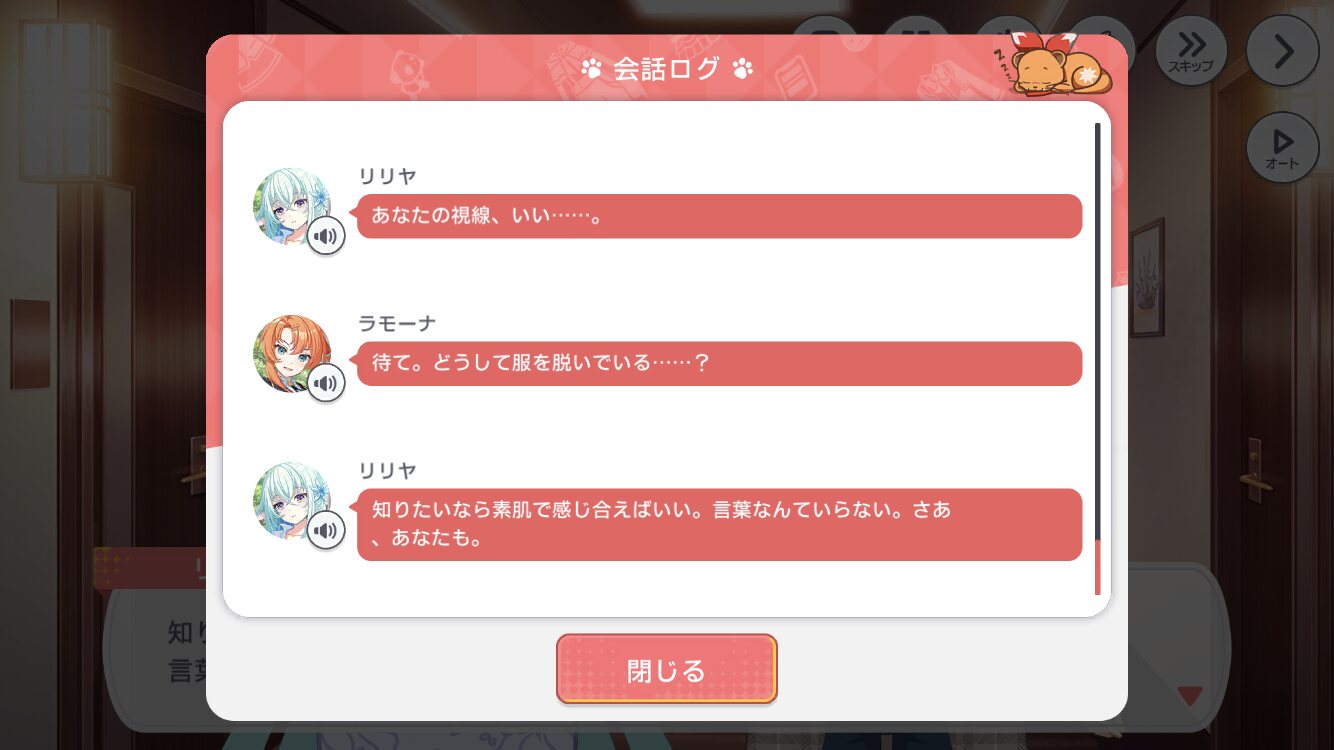Click the conversation log scrollbar
The width and height of the screenshot is (1334, 750).
coord(1097,359)
